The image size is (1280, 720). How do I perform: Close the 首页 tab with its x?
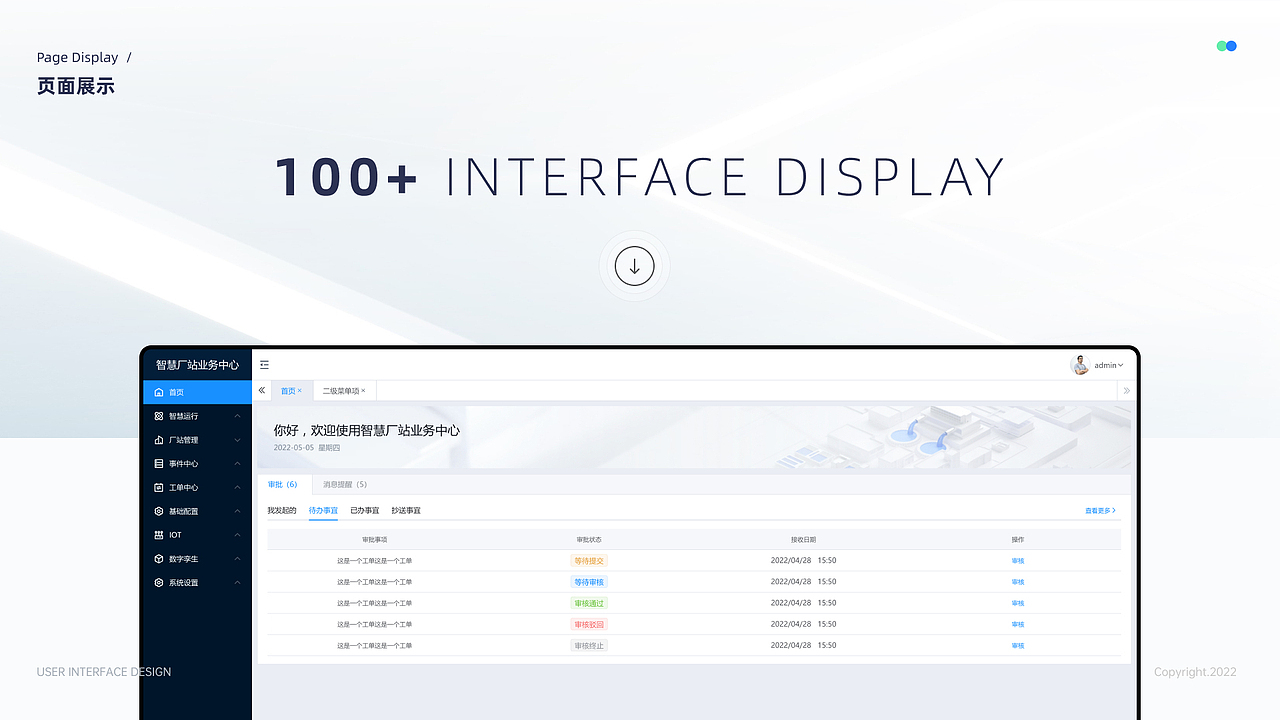coord(299,391)
